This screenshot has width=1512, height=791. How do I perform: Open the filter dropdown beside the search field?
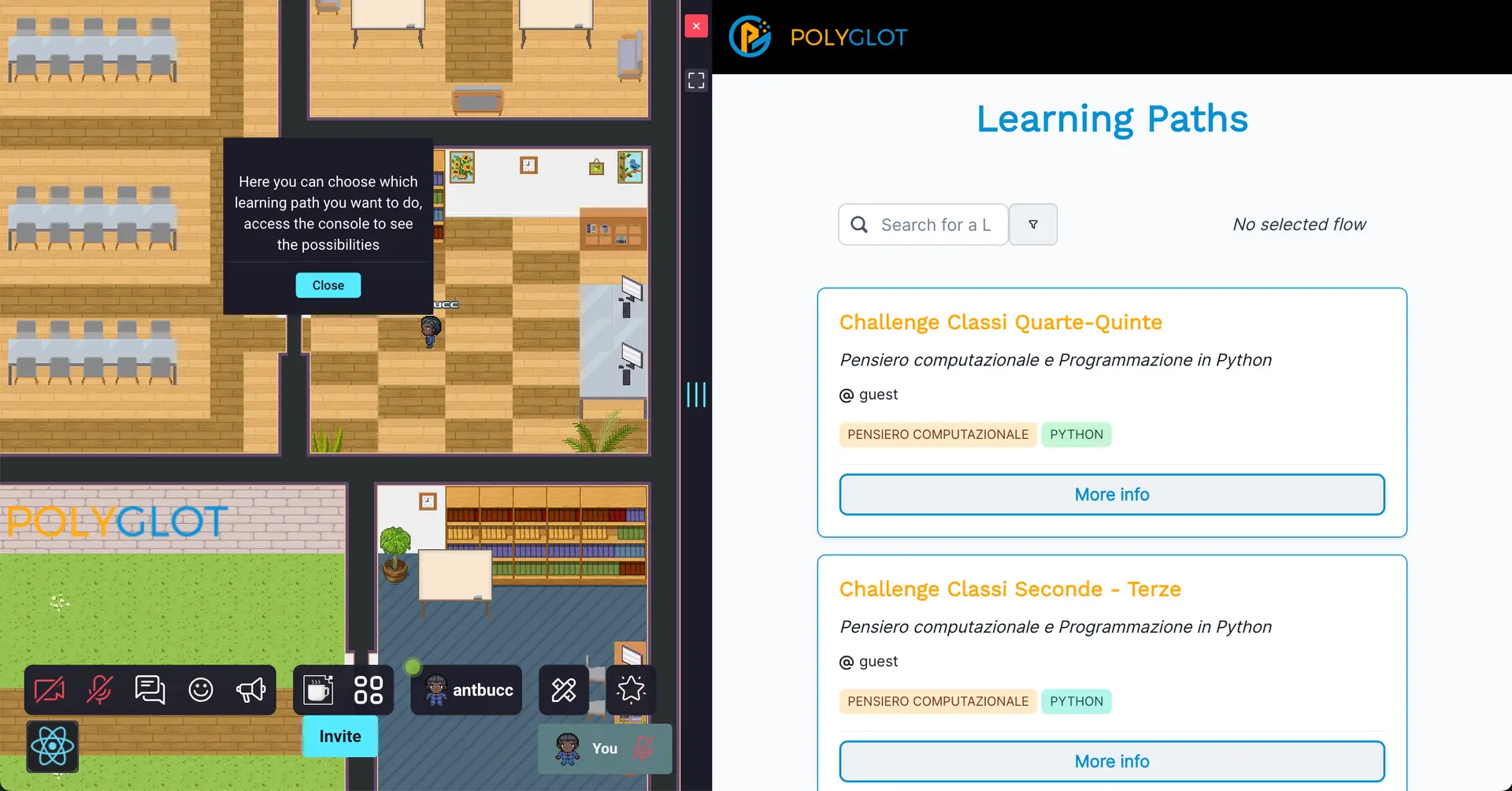point(1033,225)
